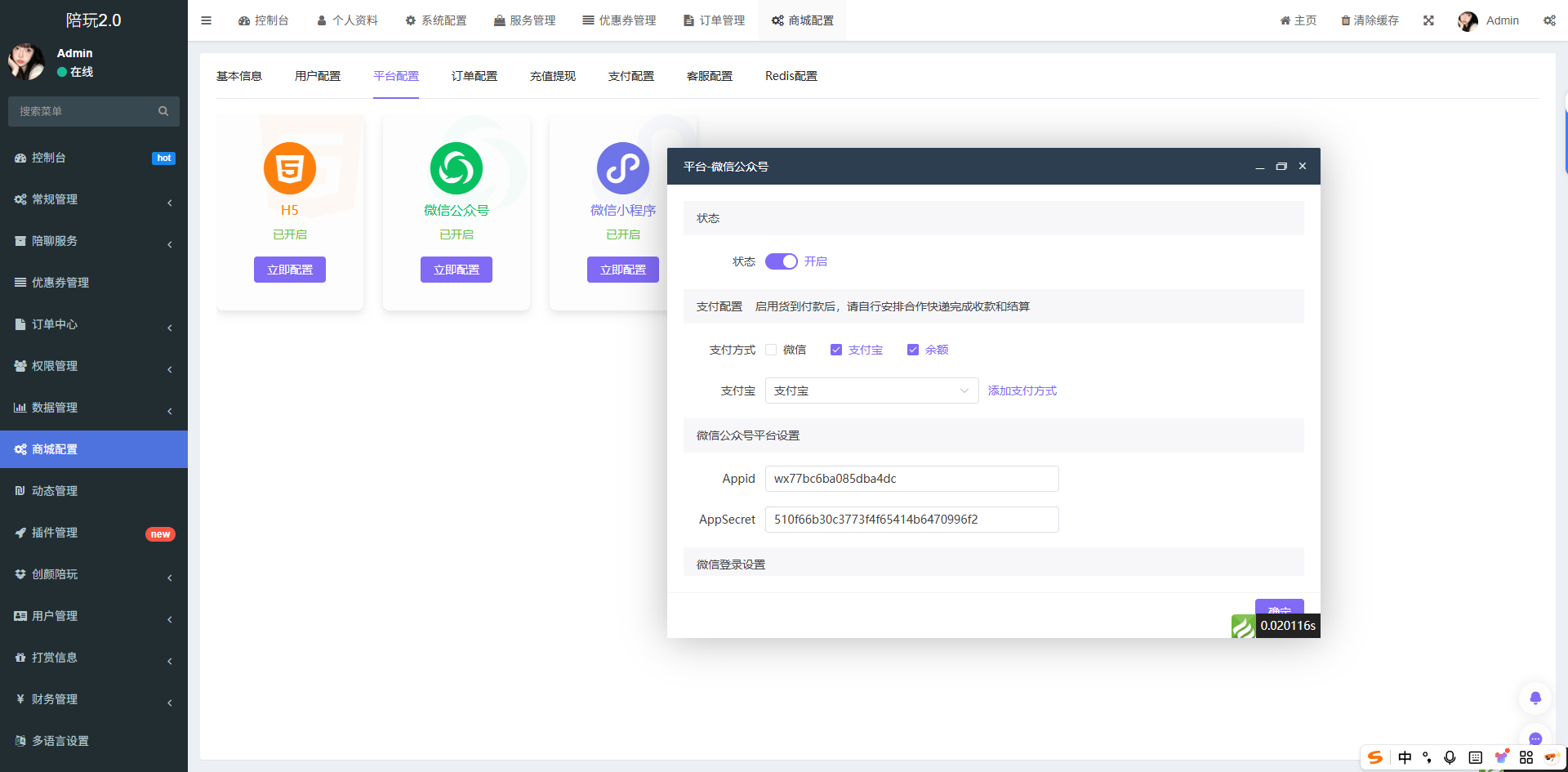Click the 添加支付方式 link

click(1022, 390)
